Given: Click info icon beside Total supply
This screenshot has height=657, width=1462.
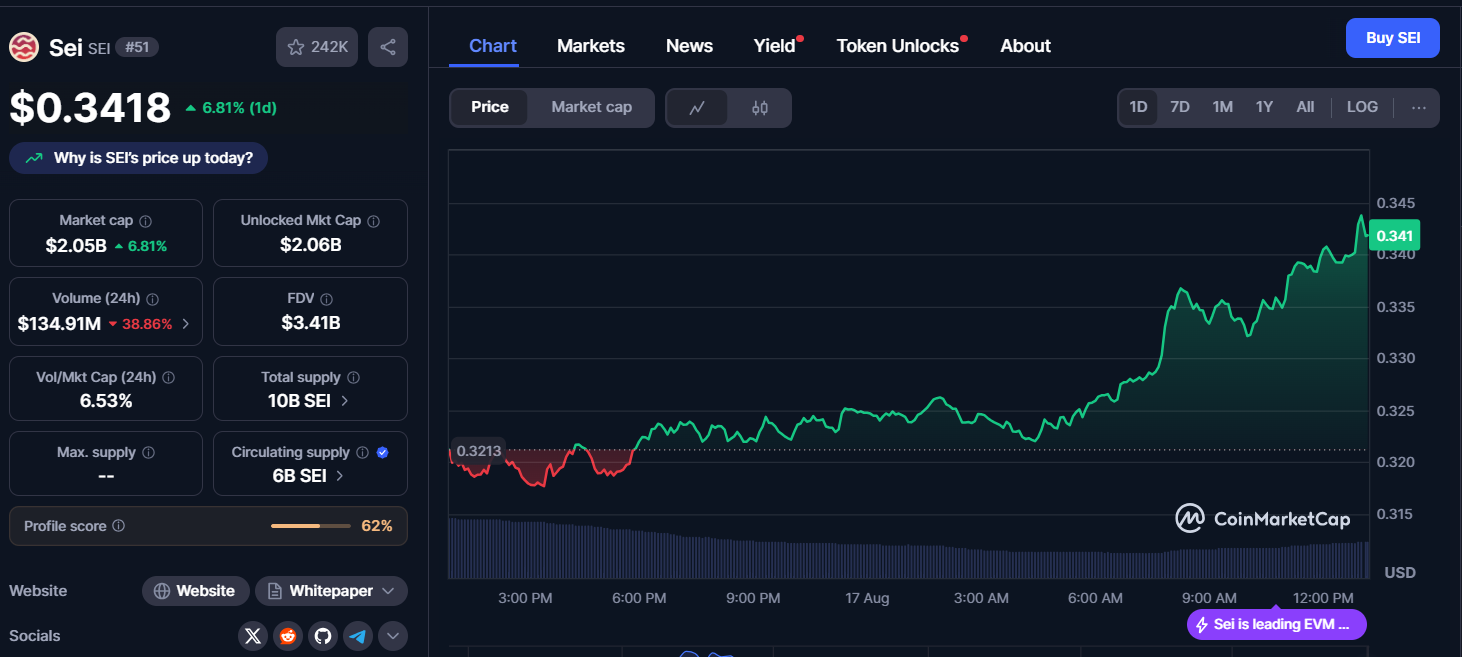Looking at the screenshot, I should pyautogui.click(x=353, y=378).
